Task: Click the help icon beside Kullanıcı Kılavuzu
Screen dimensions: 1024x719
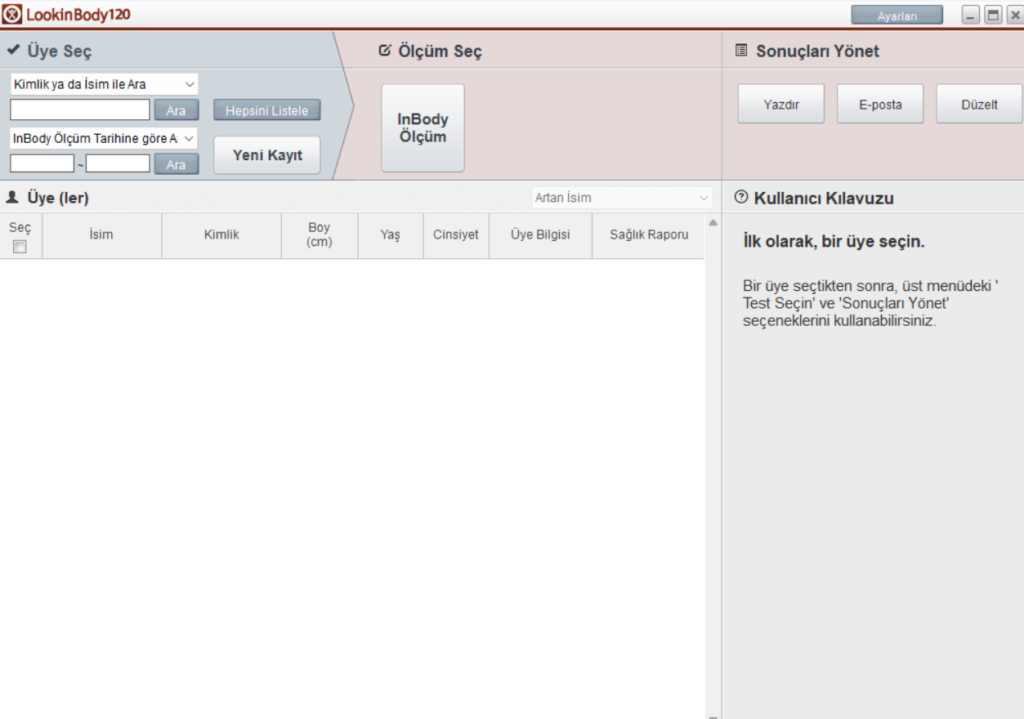Action: coord(741,198)
